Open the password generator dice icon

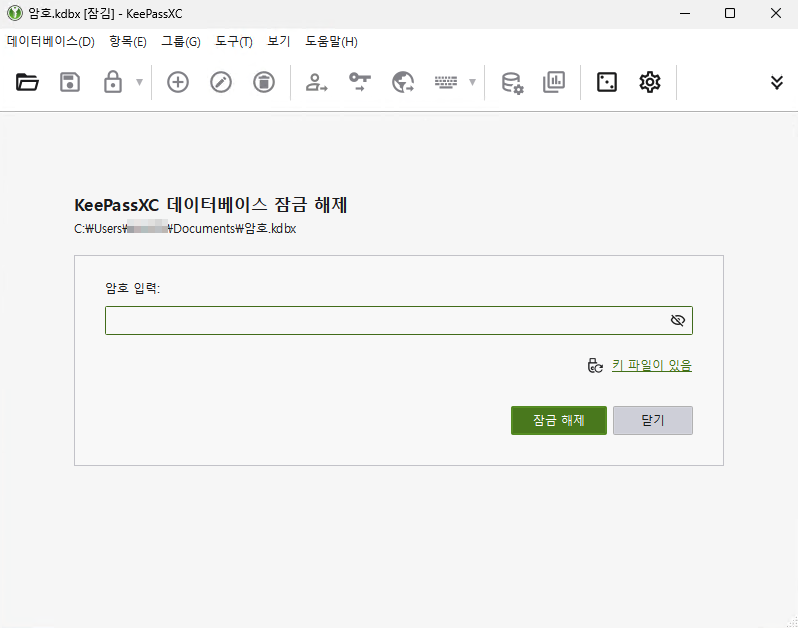pyautogui.click(x=607, y=82)
